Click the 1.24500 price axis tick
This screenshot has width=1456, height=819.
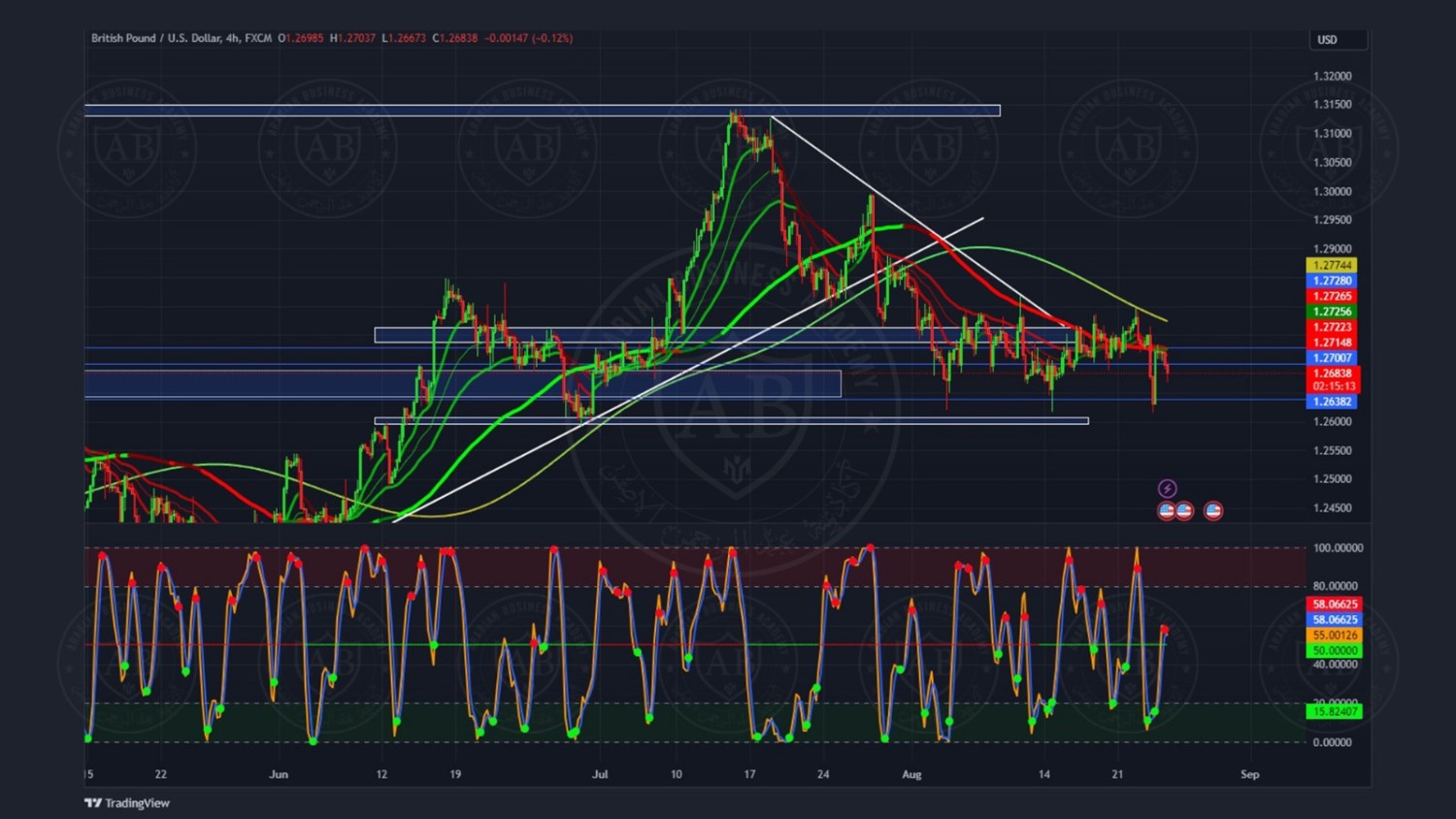[1332, 508]
